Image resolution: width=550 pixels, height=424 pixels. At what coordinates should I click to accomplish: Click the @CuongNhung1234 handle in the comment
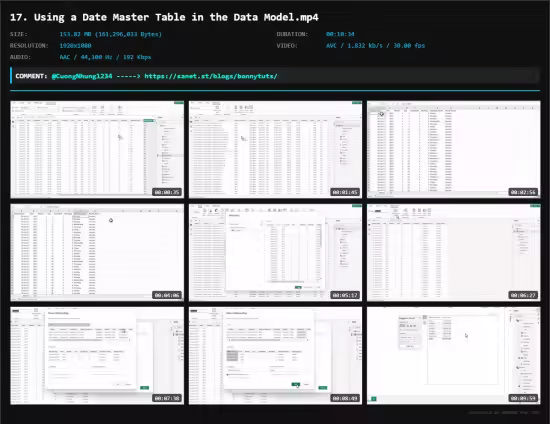(x=82, y=76)
